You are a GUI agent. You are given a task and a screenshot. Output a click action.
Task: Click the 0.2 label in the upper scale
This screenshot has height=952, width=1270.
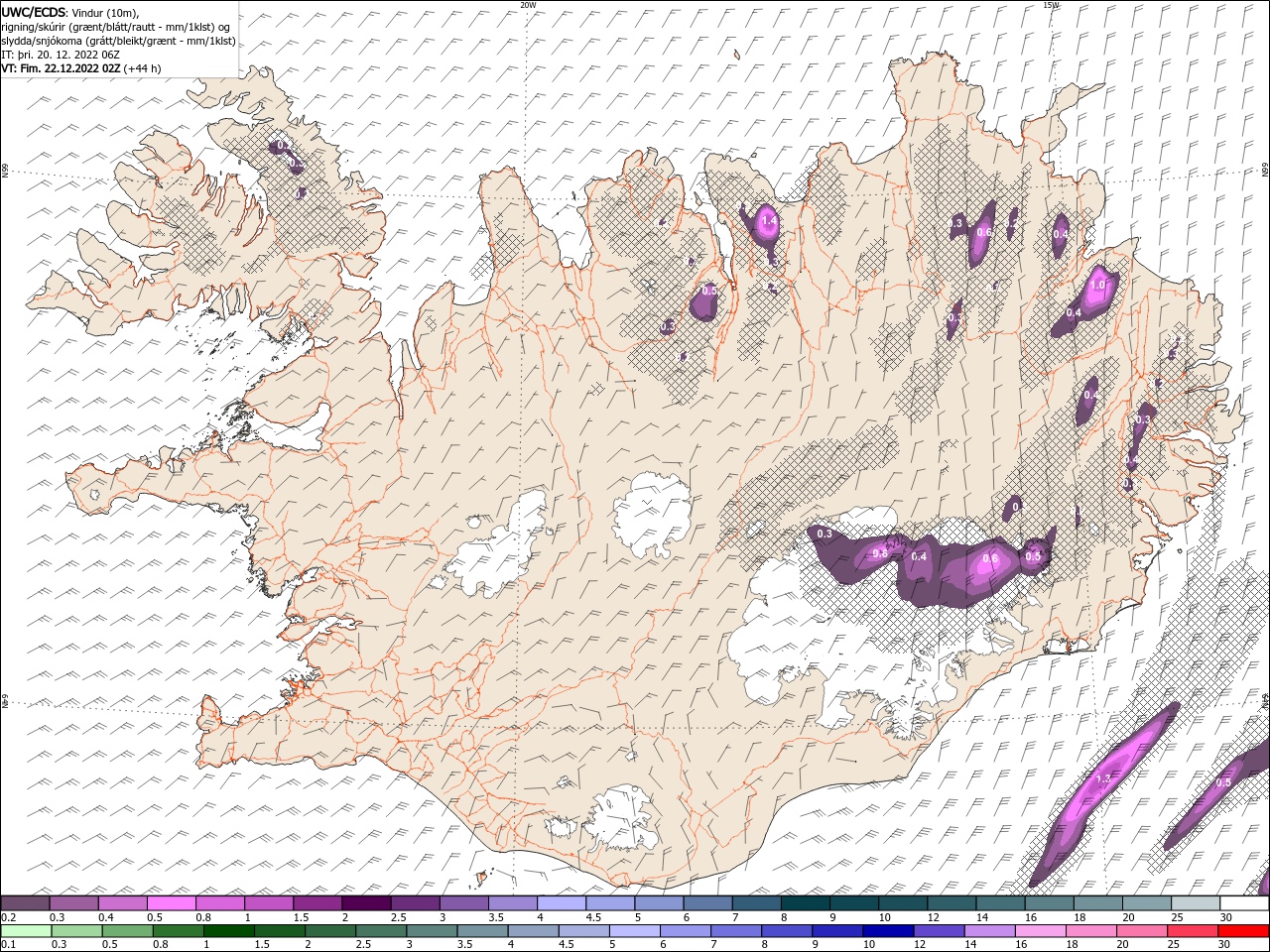[x=8, y=917]
